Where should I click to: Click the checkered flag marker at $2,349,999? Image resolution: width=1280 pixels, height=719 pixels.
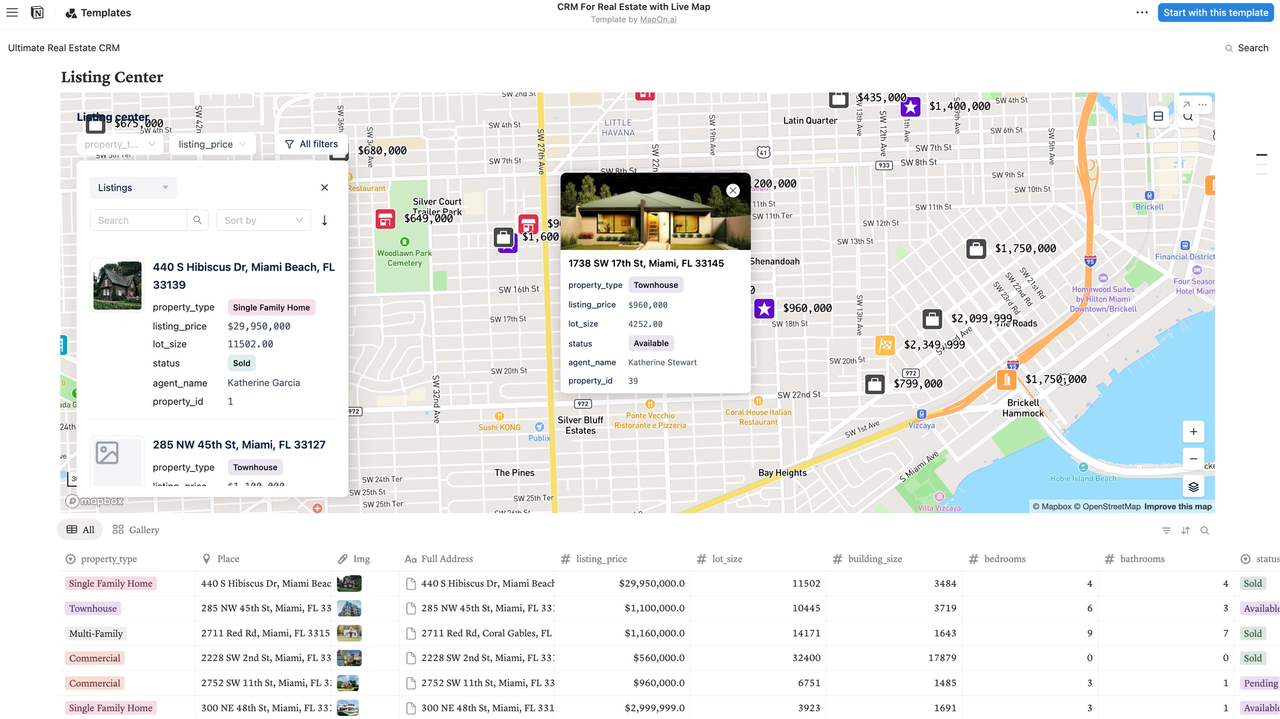(885, 345)
